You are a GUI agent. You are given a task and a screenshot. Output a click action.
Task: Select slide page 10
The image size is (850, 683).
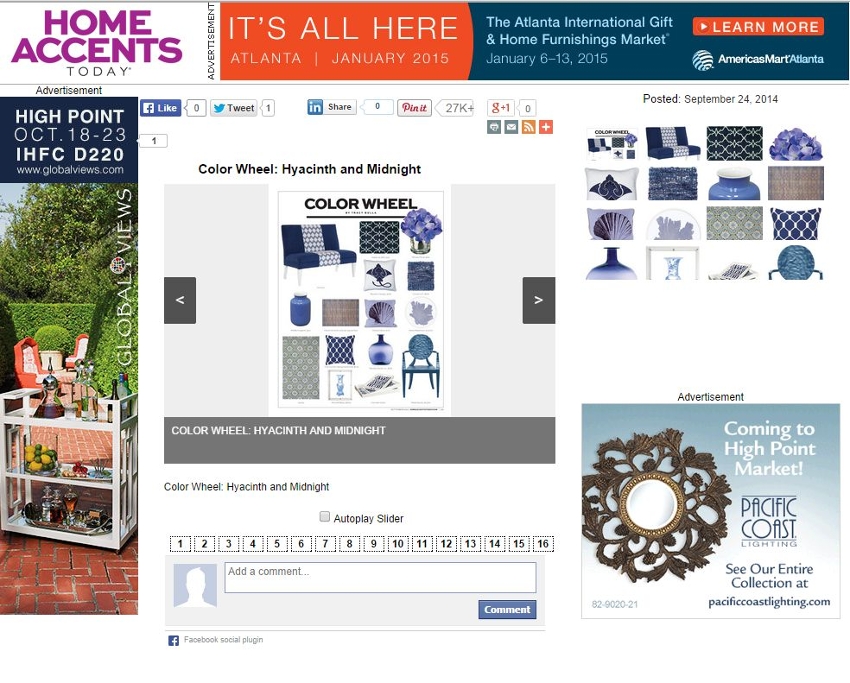[398, 544]
